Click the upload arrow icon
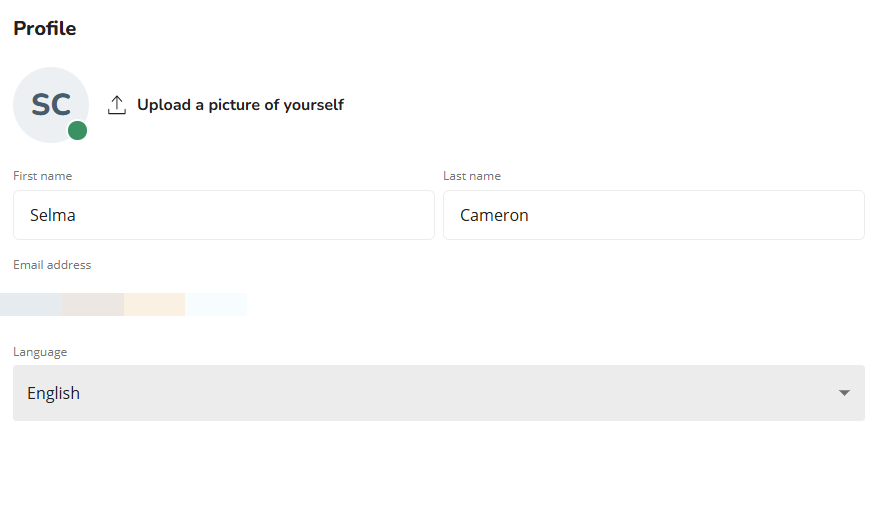Viewport: 882px width, 512px height. tap(116, 105)
